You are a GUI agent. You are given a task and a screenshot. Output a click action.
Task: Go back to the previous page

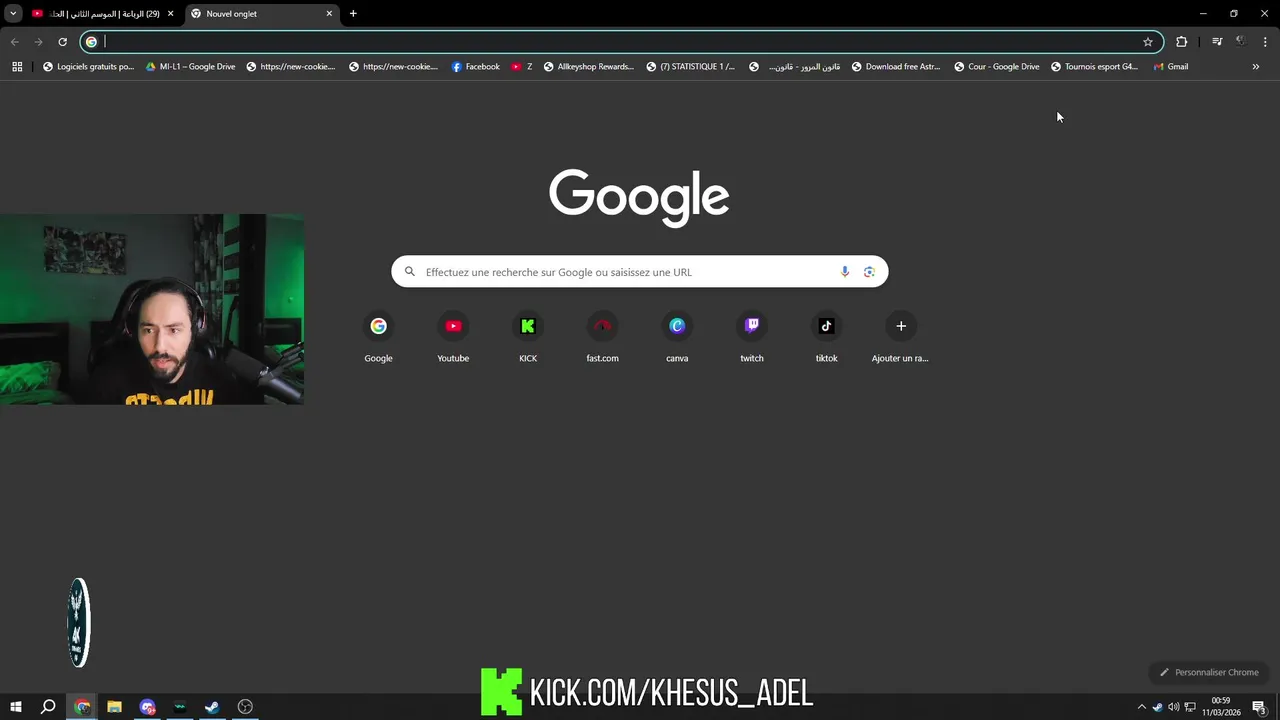click(14, 42)
